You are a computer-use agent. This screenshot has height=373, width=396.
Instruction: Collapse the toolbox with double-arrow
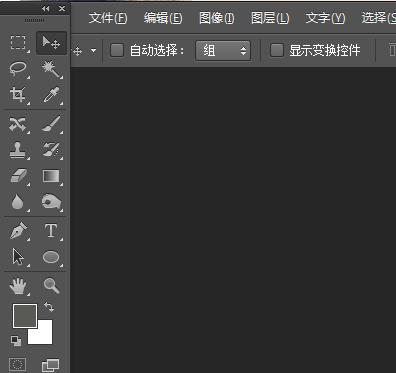[x=45, y=9]
